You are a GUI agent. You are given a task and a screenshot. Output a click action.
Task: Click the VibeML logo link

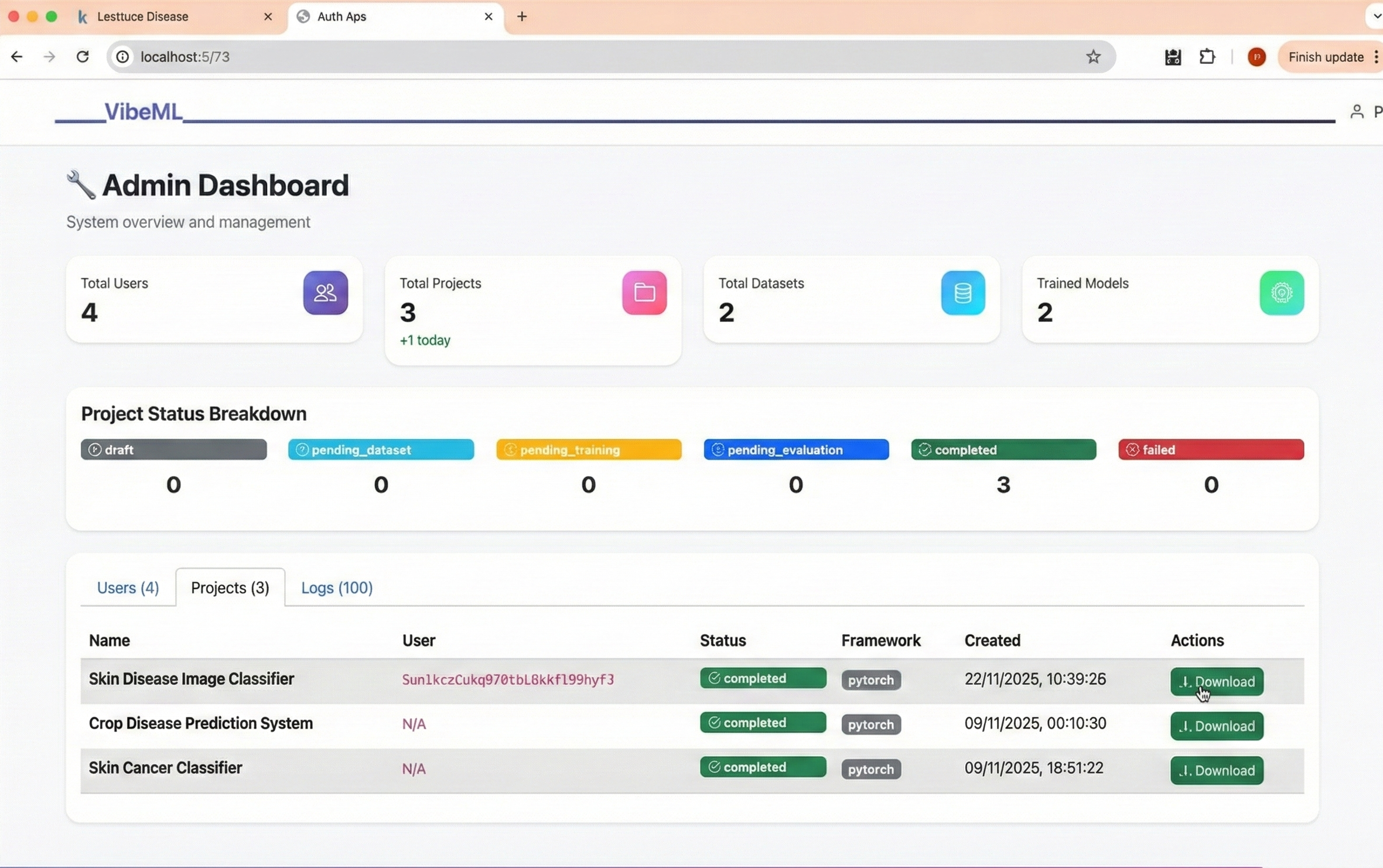coord(142,111)
